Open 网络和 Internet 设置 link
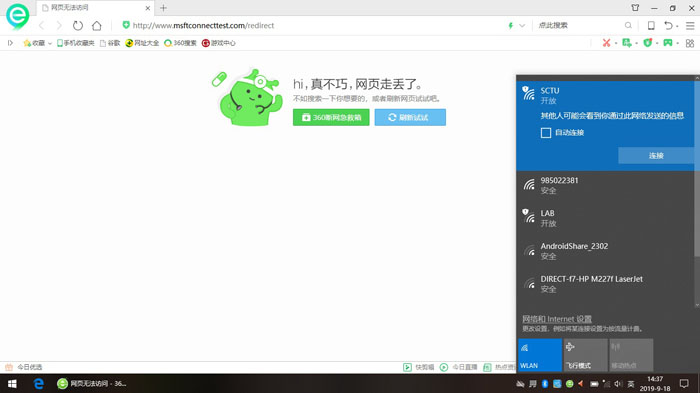700x393 pixels. 557,319
